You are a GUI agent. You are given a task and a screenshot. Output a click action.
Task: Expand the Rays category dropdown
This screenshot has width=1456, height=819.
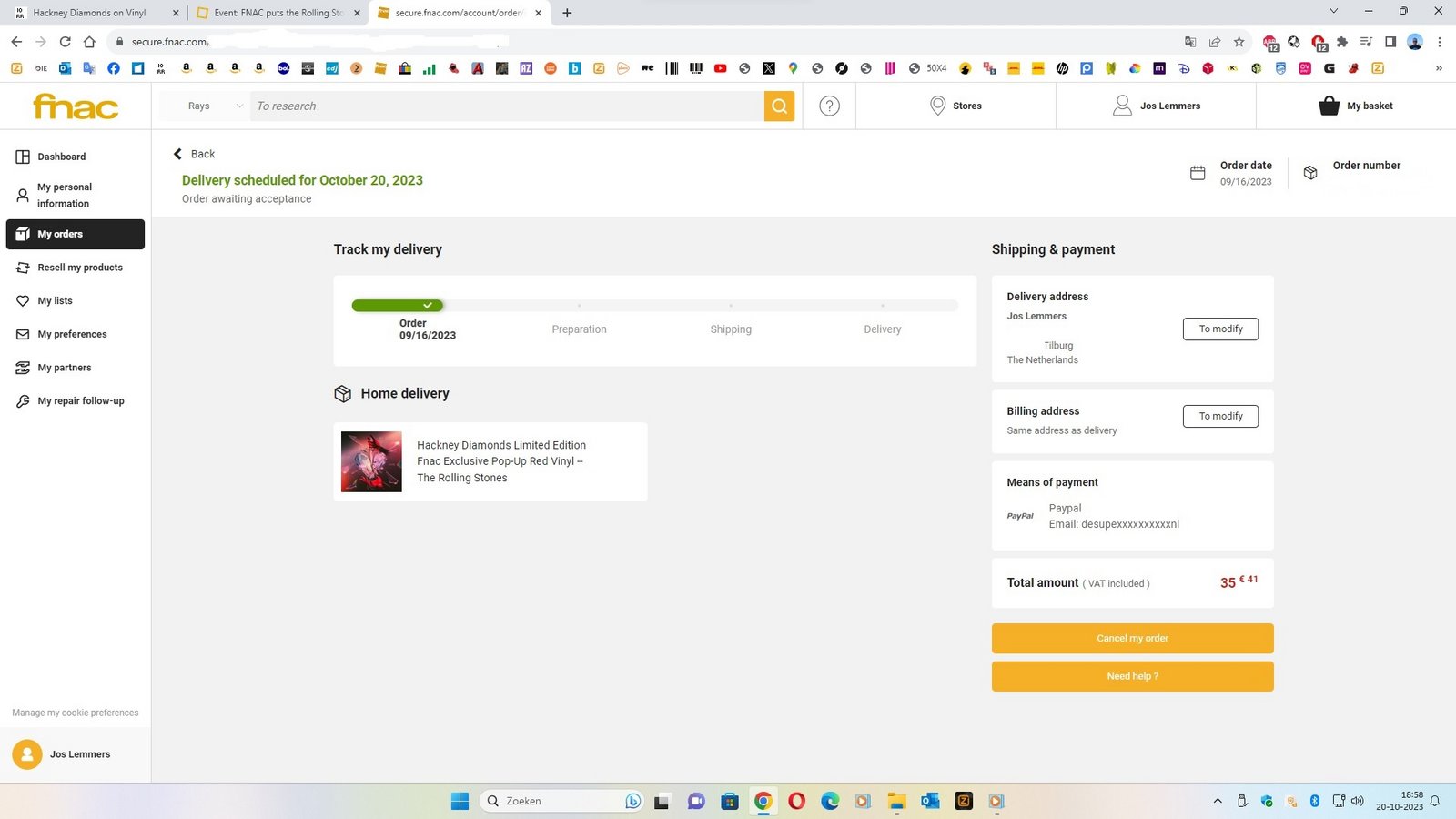[x=216, y=106]
